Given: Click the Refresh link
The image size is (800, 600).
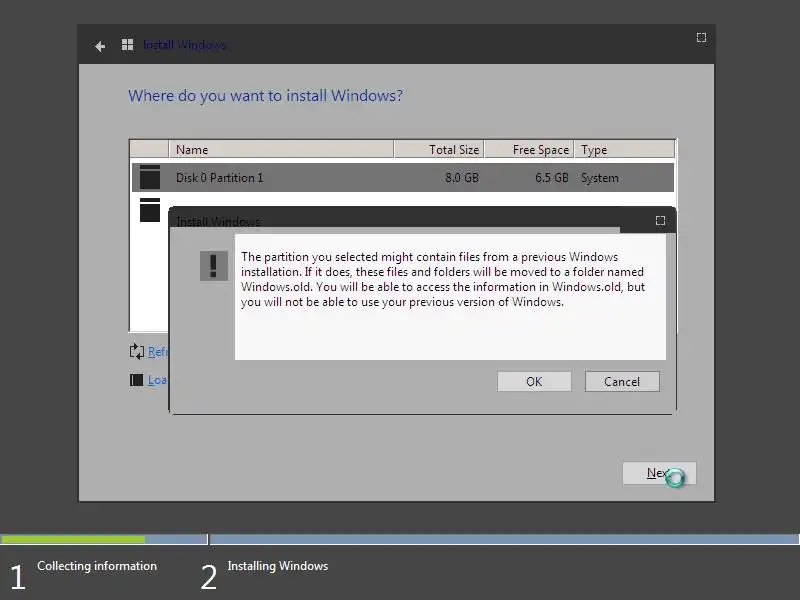Looking at the screenshot, I should point(157,352).
